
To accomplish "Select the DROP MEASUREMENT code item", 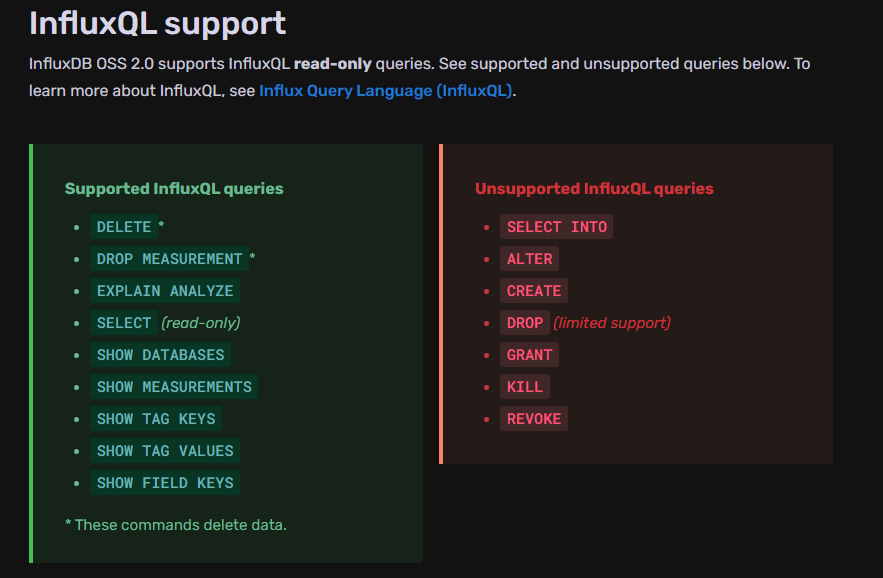I will 170,259.
